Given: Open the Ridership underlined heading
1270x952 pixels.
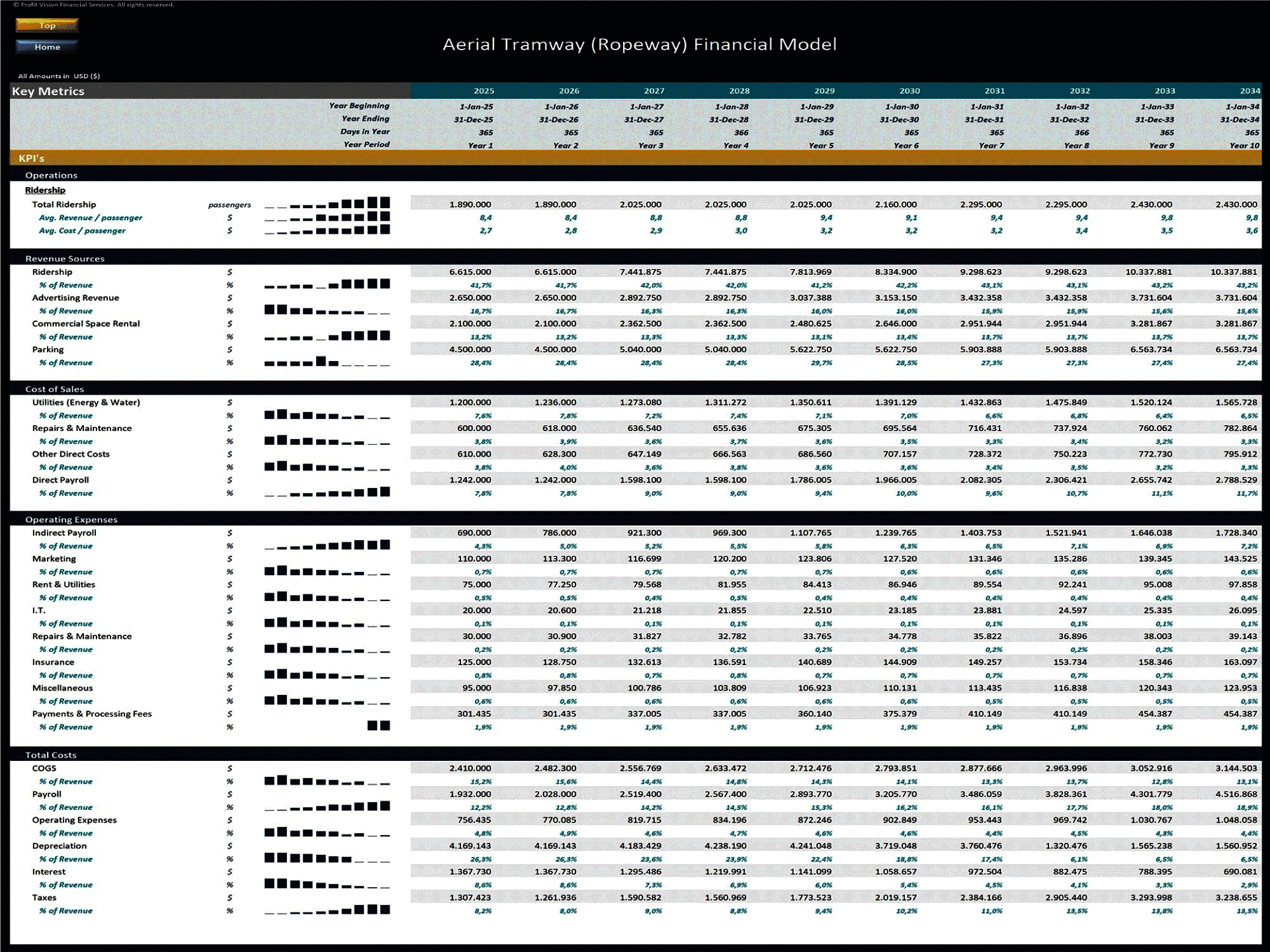Looking at the screenshot, I should [45, 190].
